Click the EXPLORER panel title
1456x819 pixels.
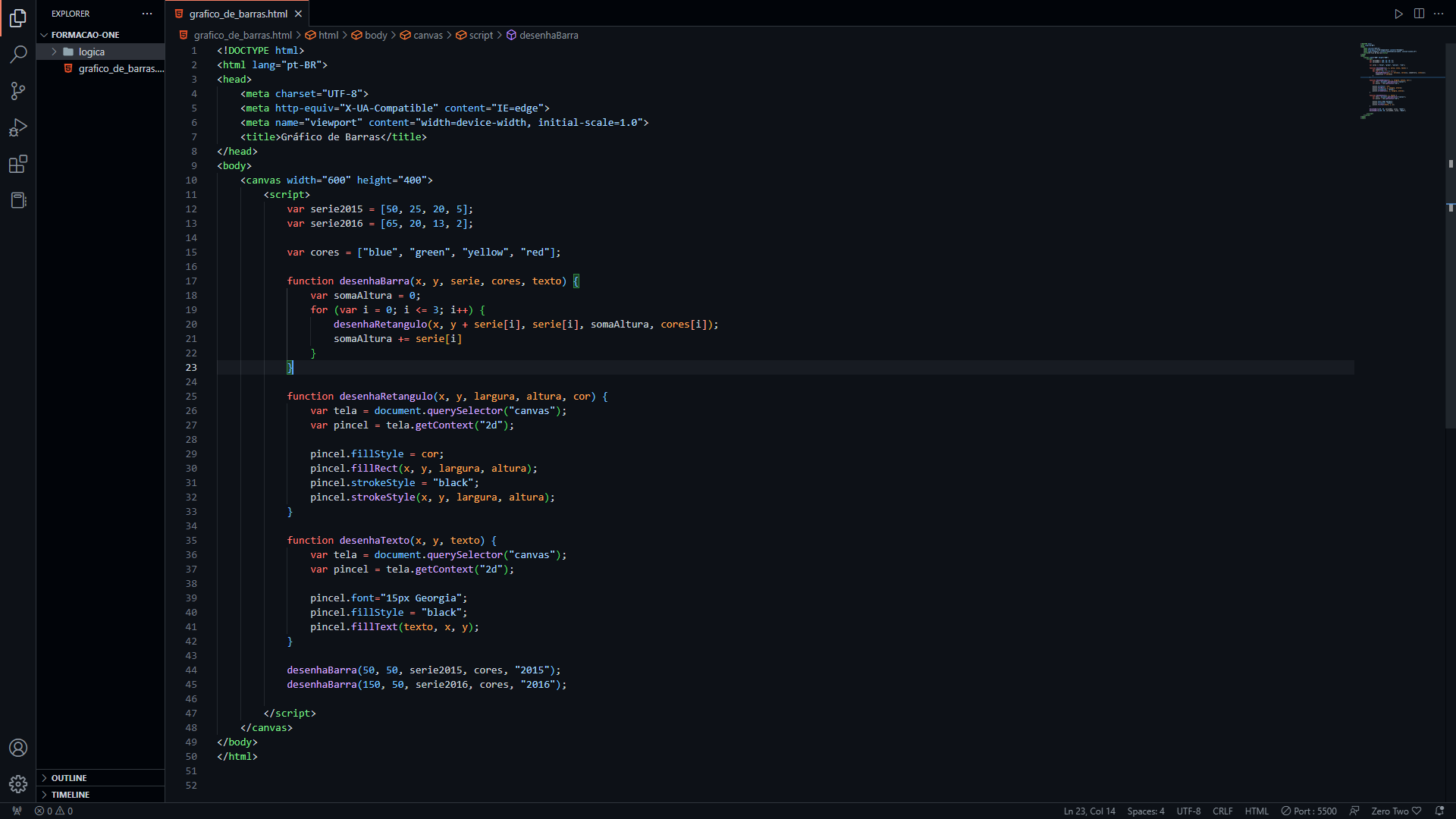click(71, 14)
